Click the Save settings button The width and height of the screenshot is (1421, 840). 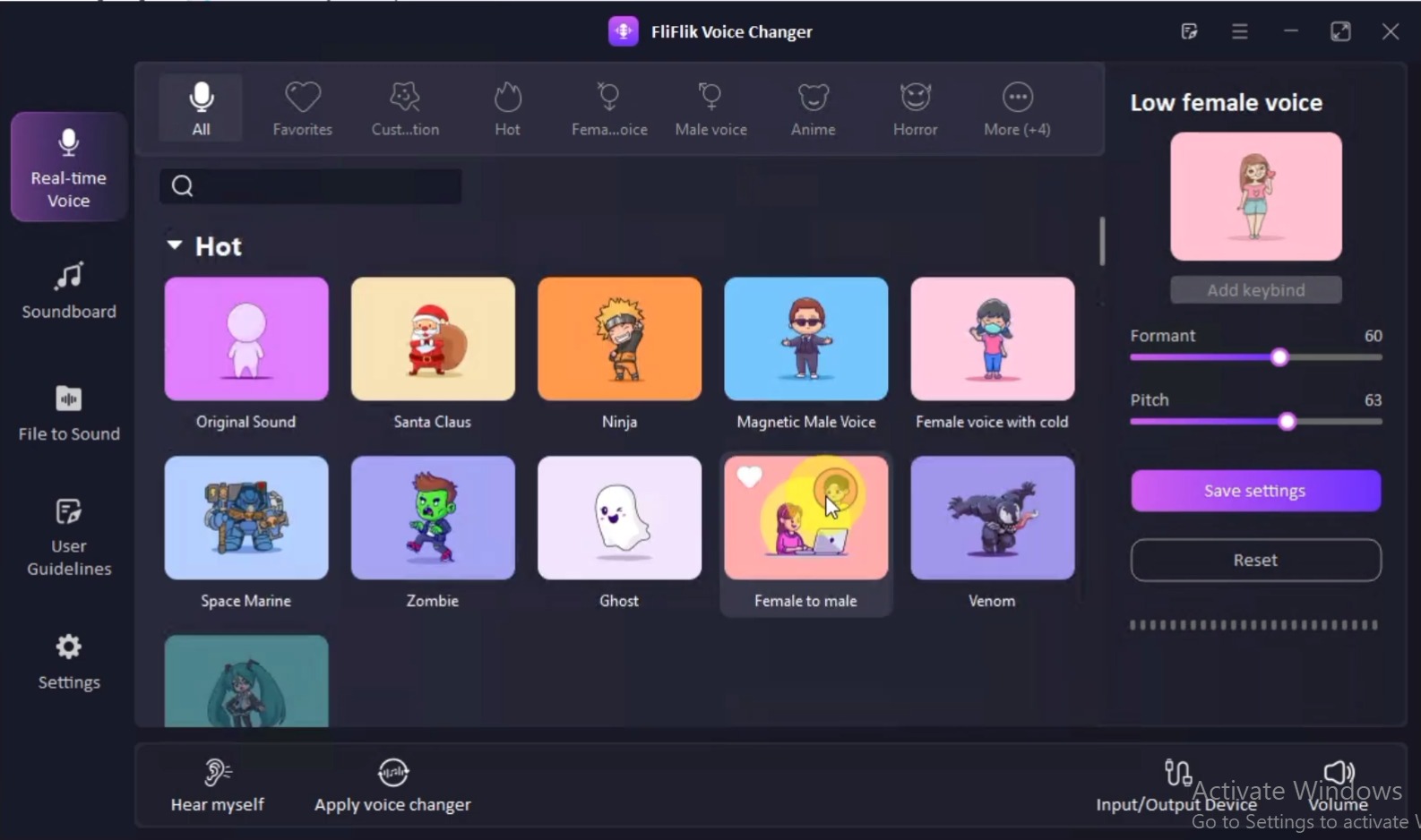(x=1256, y=491)
